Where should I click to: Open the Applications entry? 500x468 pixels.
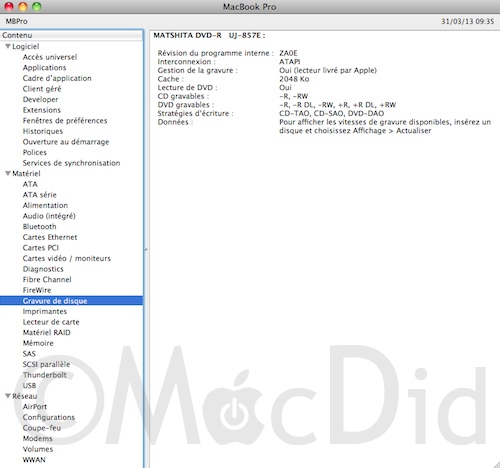[44, 68]
